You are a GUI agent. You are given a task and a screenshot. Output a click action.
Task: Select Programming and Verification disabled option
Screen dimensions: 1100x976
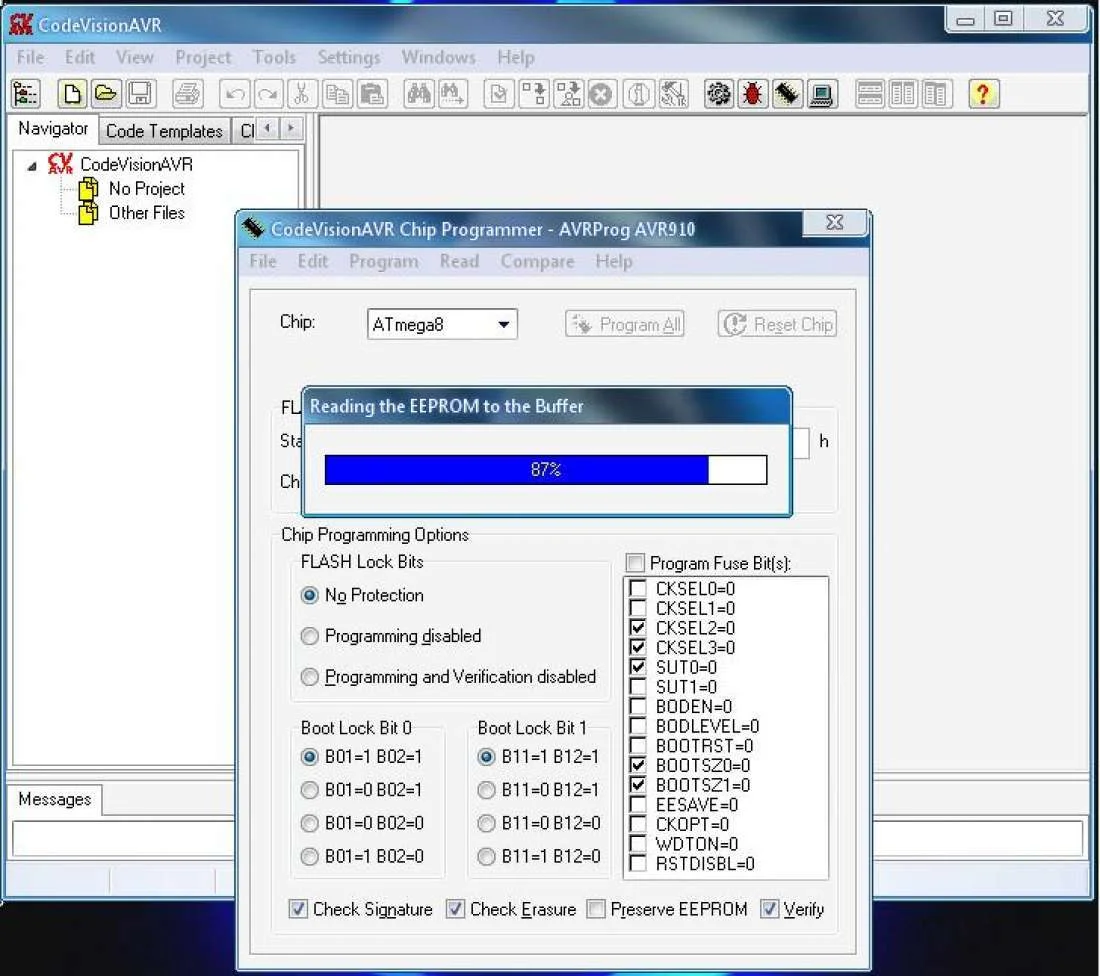[309, 677]
